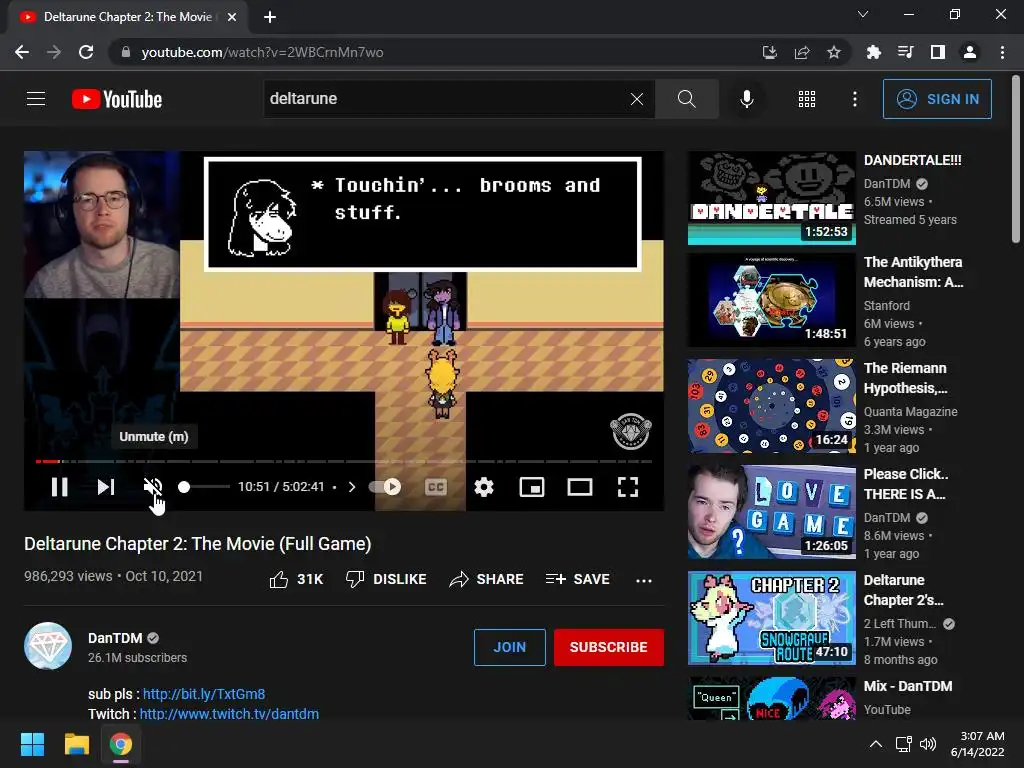Share this page icon in address bar

(x=801, y=52)
